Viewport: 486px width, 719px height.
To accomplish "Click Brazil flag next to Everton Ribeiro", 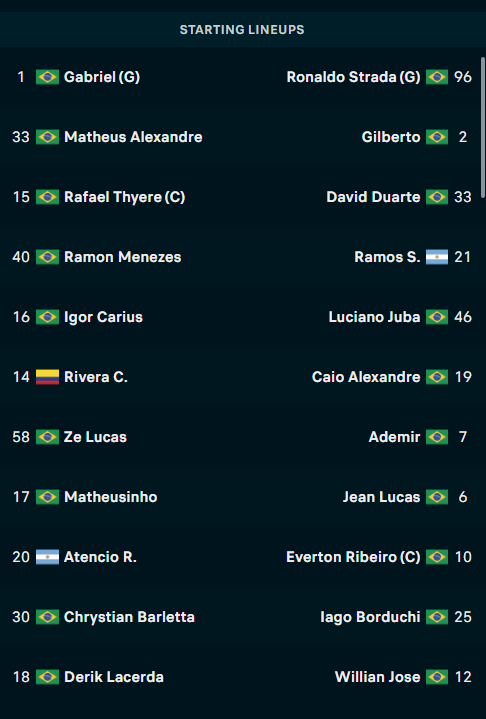I will coord(436,557).
